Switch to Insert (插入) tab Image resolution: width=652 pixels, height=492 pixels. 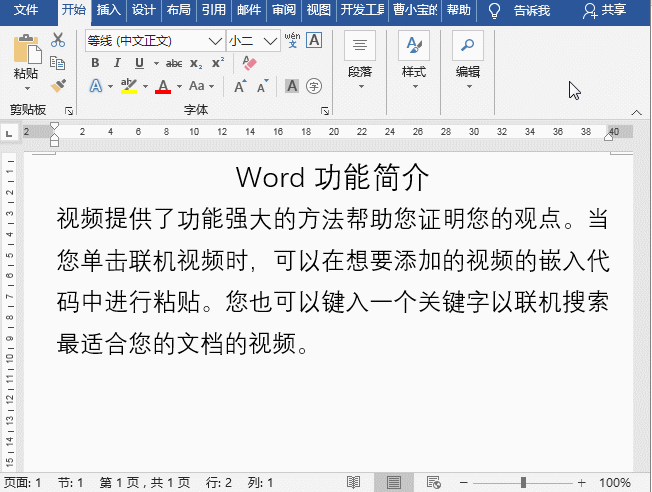point(109,10)
